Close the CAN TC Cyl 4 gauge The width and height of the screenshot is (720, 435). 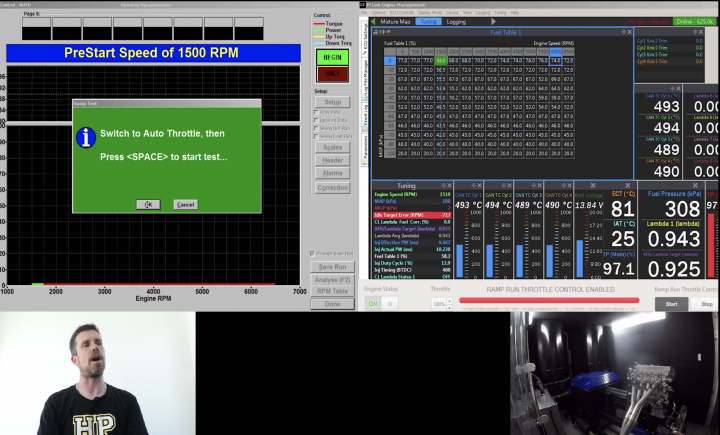[569, 186]
